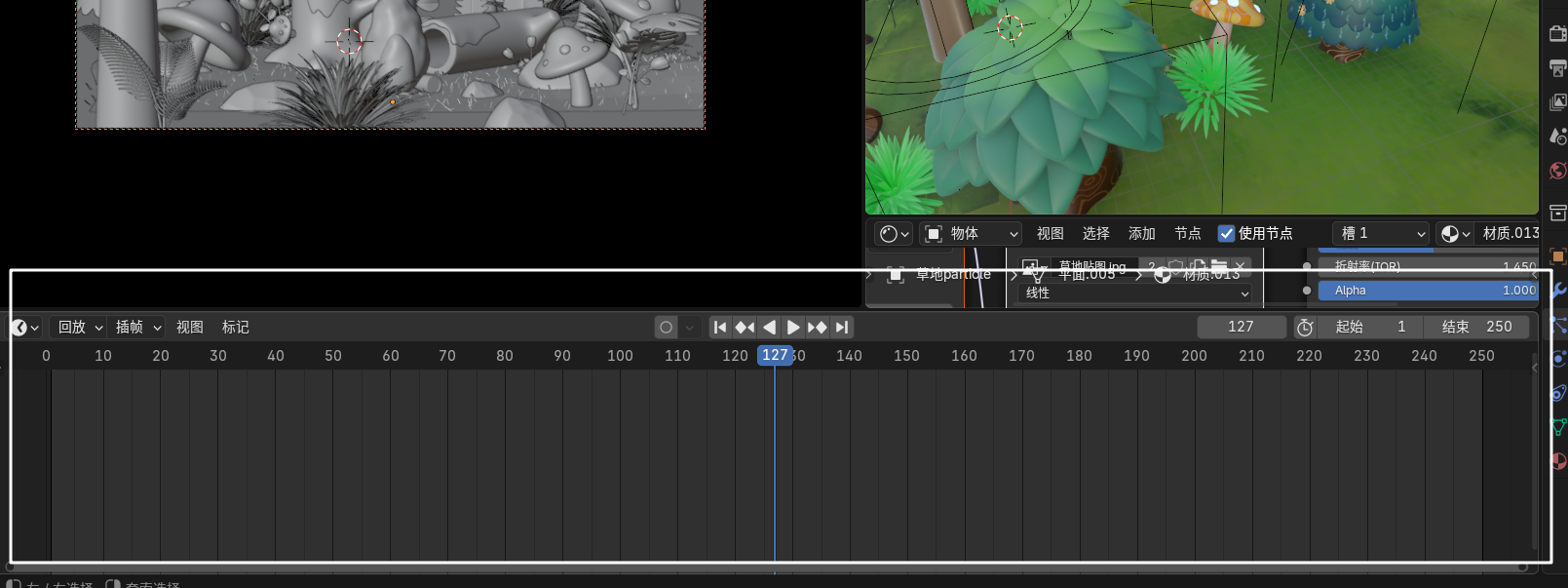
Task: Toggle the 使用节点 checkbox
Action: [1227, 234]
